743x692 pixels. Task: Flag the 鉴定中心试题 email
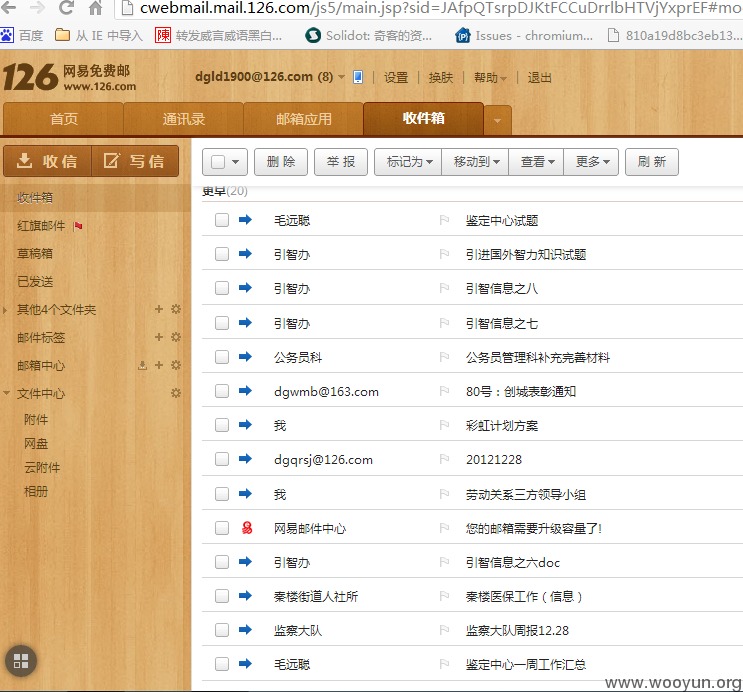point(444,220)
